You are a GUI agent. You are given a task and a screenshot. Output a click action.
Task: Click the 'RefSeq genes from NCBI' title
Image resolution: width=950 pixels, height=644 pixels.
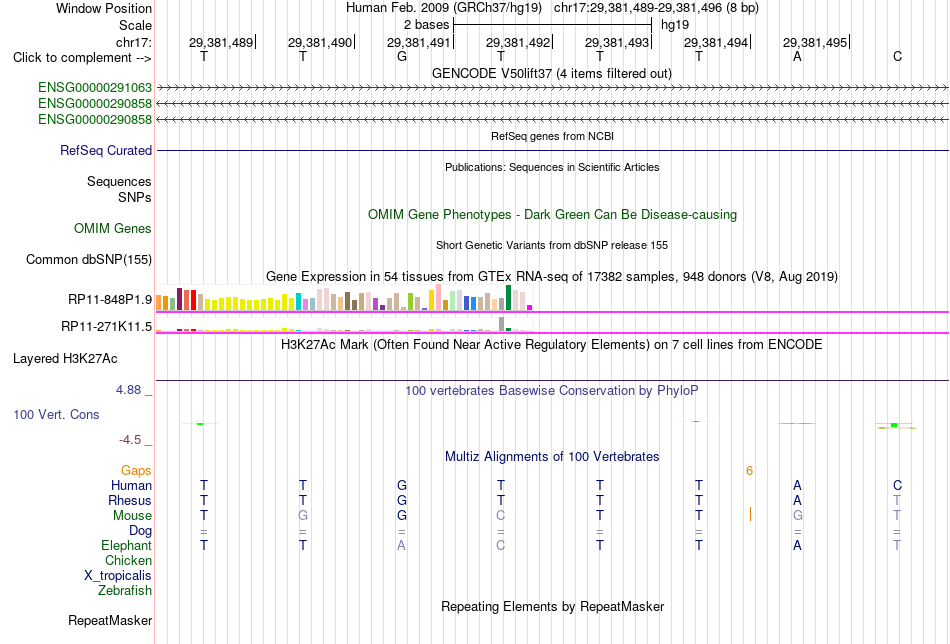tap(553, 136)
